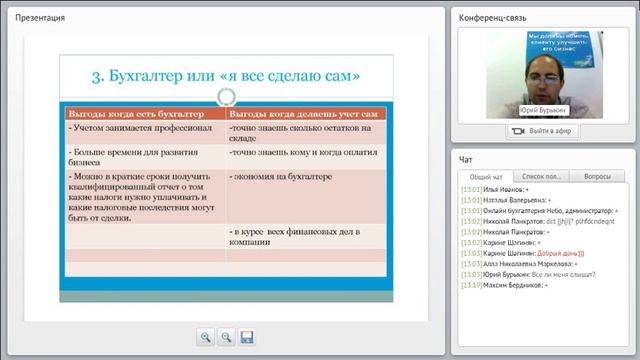Click chat message from Алла Николаевна Маркелова
The image size is (640, 360).
(520, 264)
